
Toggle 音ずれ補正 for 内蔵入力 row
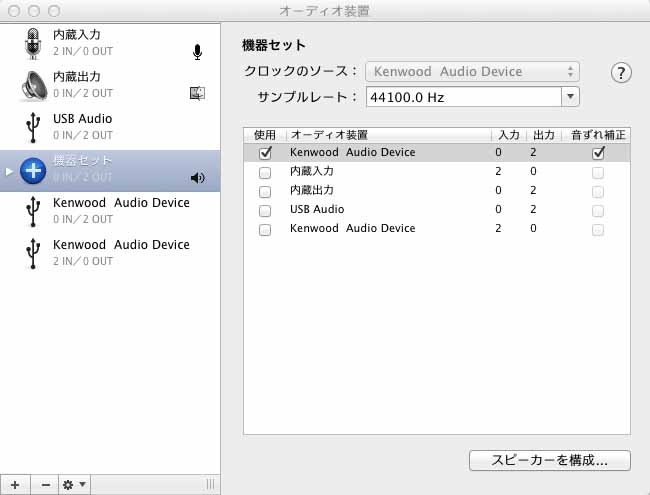pyautogui.click(x=598, y=172)
